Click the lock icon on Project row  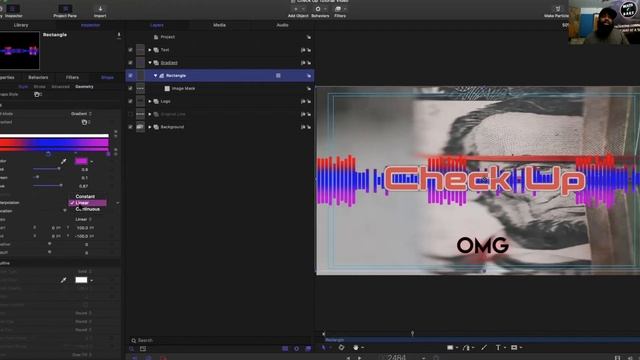(x=309, y=37)
